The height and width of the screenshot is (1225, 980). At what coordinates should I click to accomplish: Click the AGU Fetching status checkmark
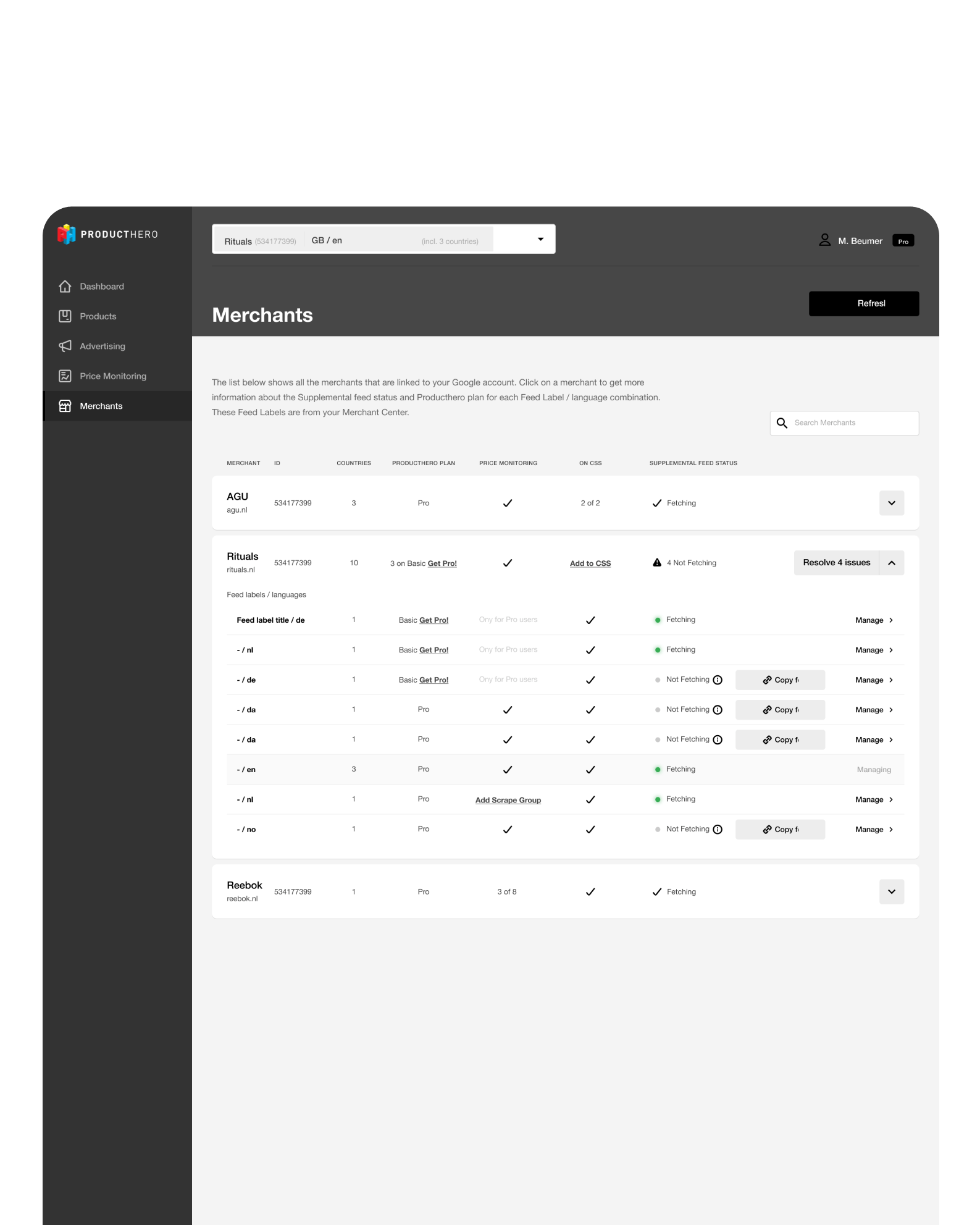coord(657,503)
